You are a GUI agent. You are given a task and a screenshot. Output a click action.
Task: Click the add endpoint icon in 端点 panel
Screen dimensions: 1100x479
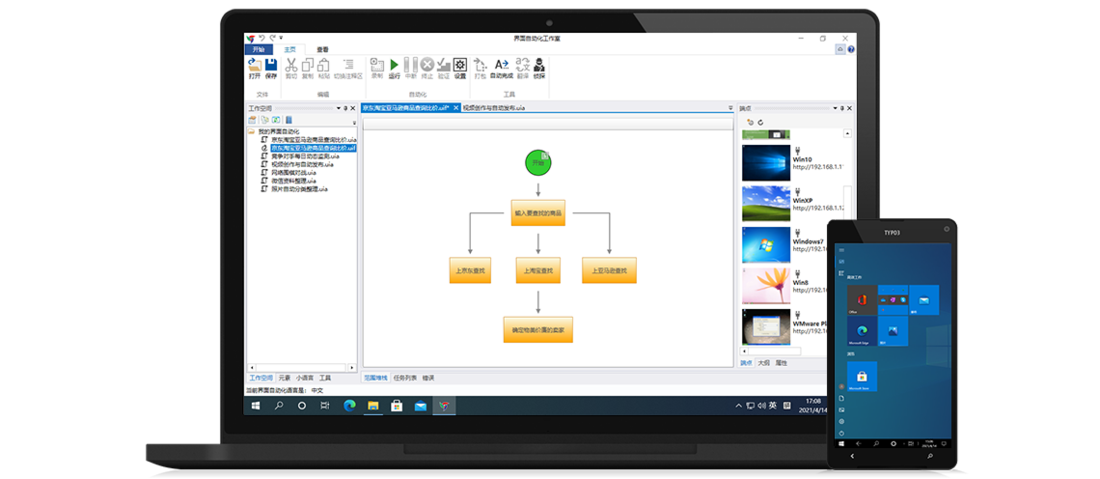(750, 122)
